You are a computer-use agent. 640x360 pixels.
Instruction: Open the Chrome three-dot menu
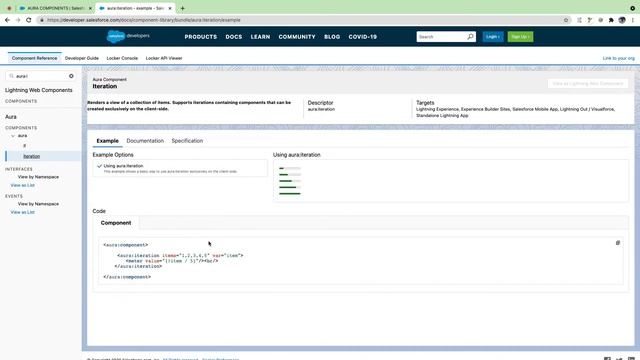coord(633,20)
